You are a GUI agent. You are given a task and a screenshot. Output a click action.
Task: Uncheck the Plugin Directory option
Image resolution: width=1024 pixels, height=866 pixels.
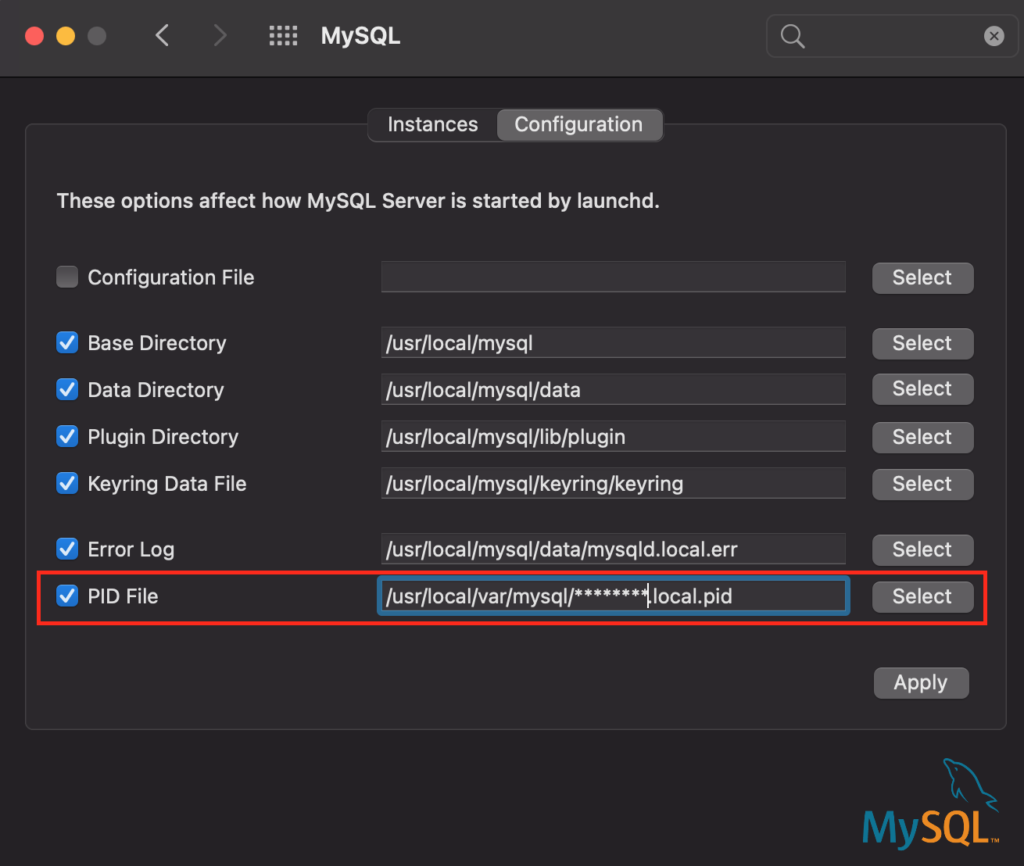(x=66, y=437)
